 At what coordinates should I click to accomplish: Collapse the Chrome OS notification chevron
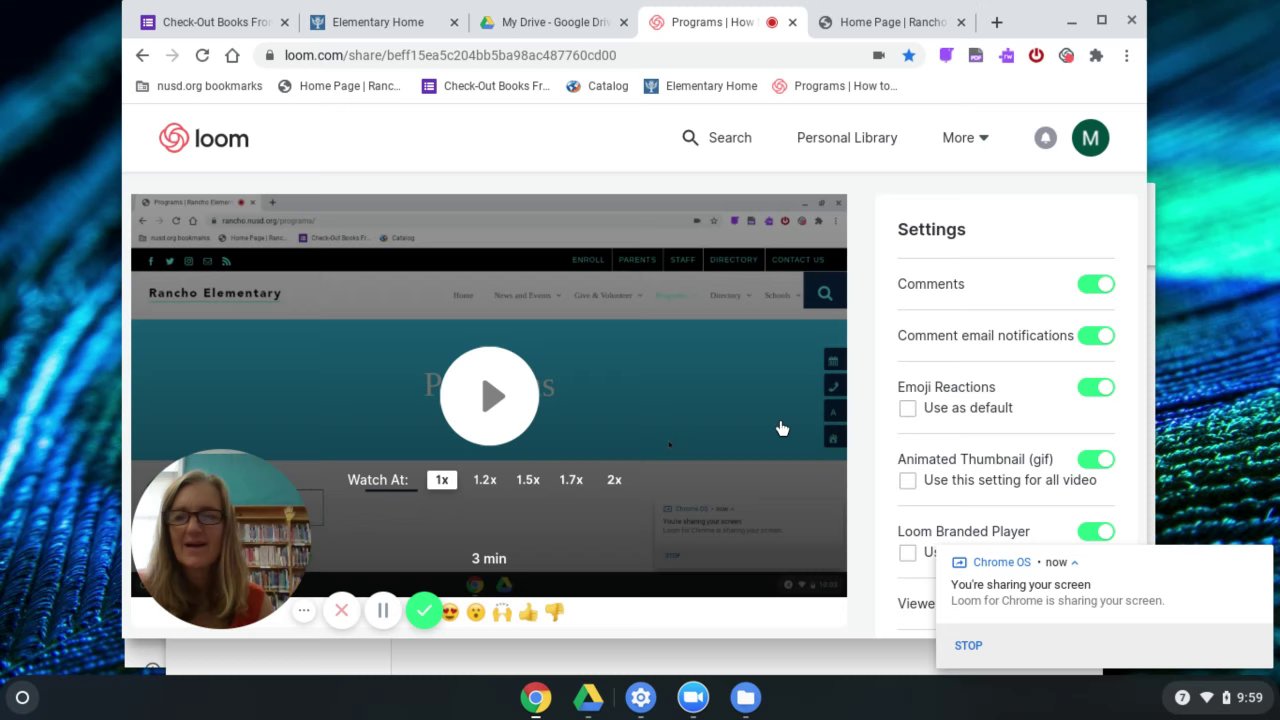coord(1074,562)
